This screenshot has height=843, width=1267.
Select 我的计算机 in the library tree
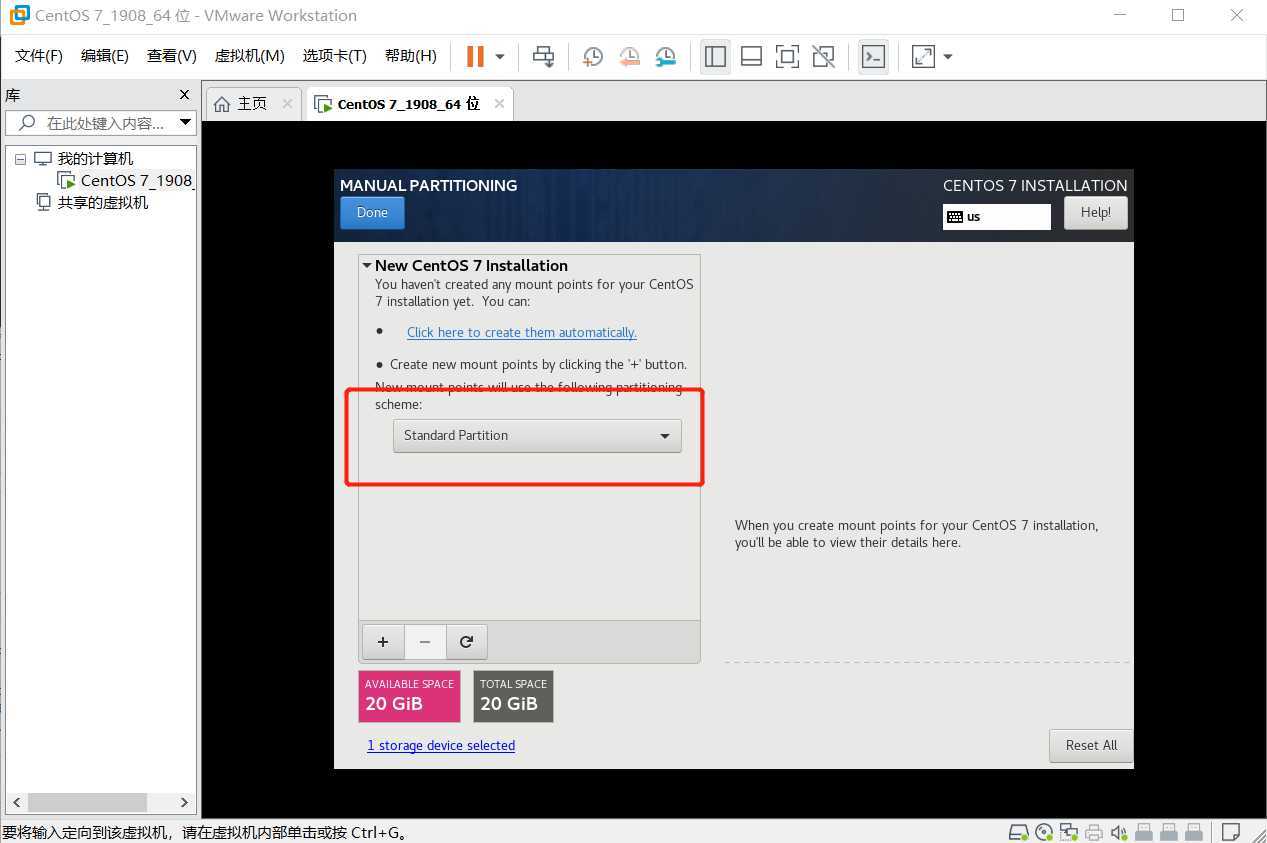(95, 159)
